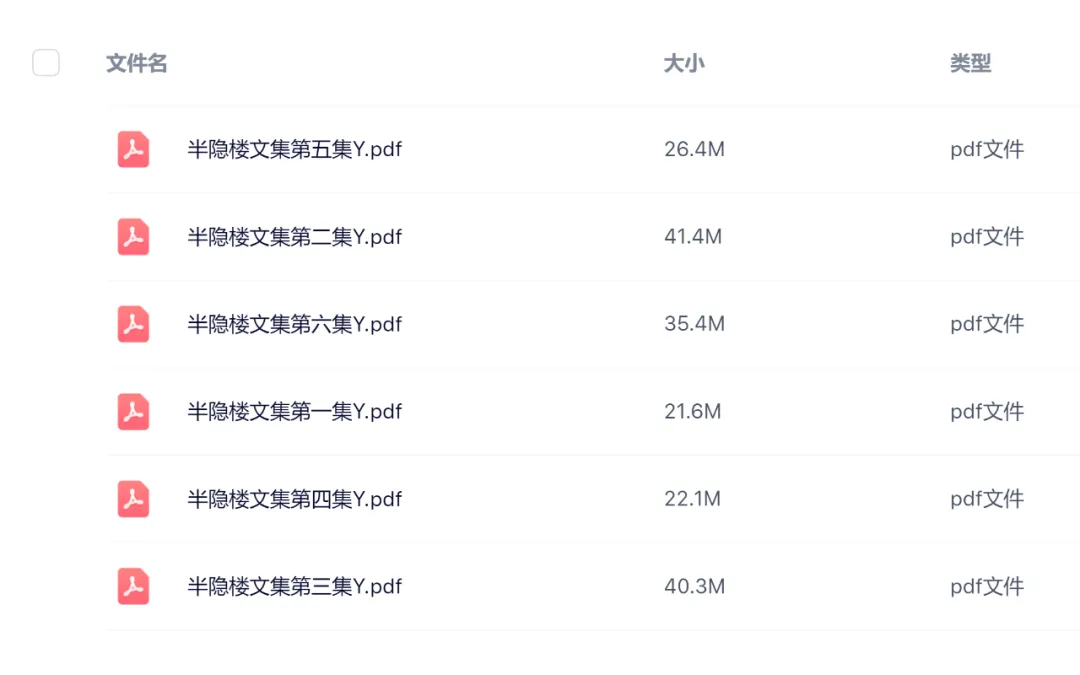Click PDF icon of 半隐楼文集第六集Y.pdf

[133, 324]
